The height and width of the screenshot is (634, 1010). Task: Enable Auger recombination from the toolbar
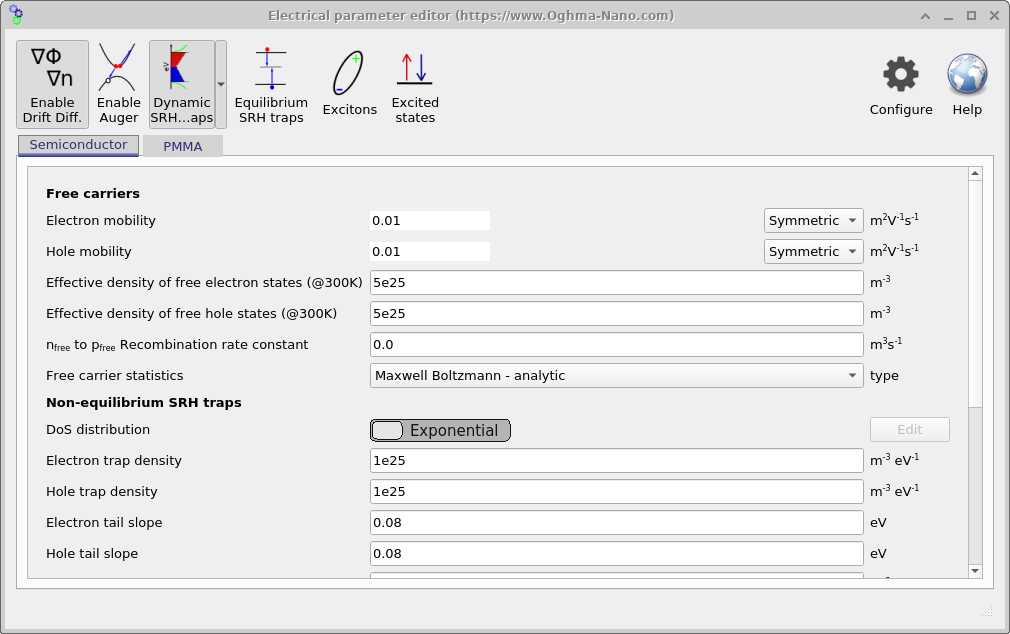coord(118,84)
